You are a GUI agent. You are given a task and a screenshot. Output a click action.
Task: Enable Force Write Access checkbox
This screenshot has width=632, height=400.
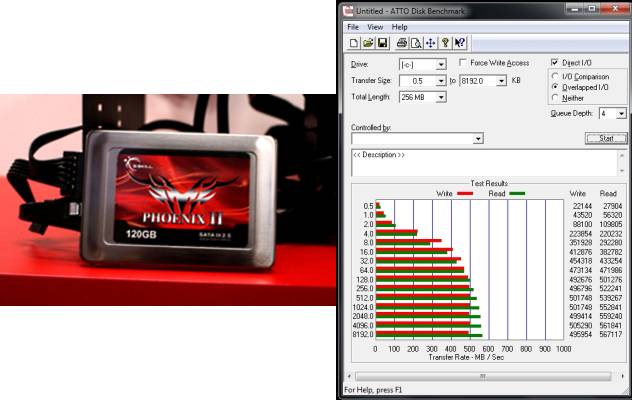[463, 62]
